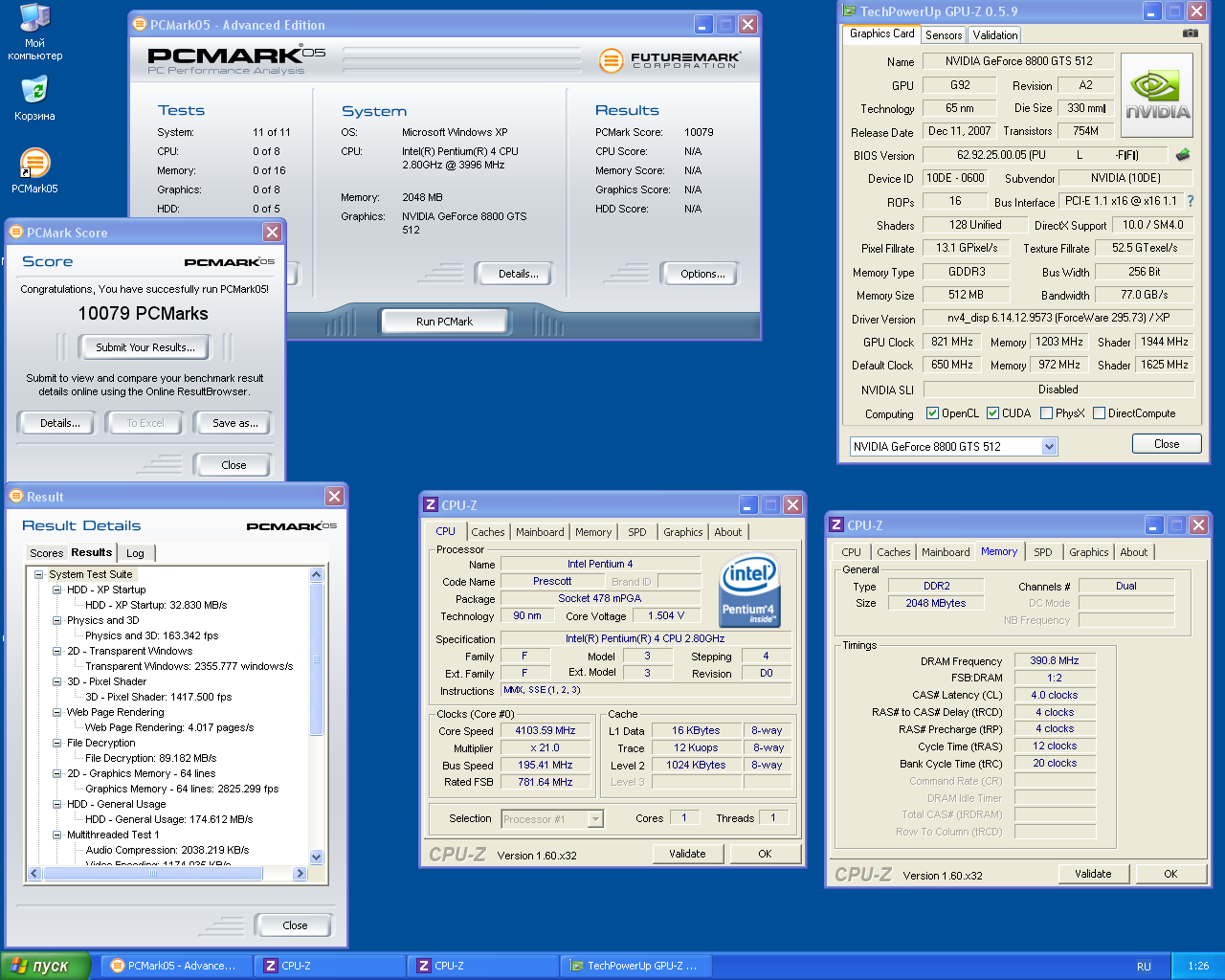
Task: Open the My Computer desktop icon
Action: coord(34,19)
